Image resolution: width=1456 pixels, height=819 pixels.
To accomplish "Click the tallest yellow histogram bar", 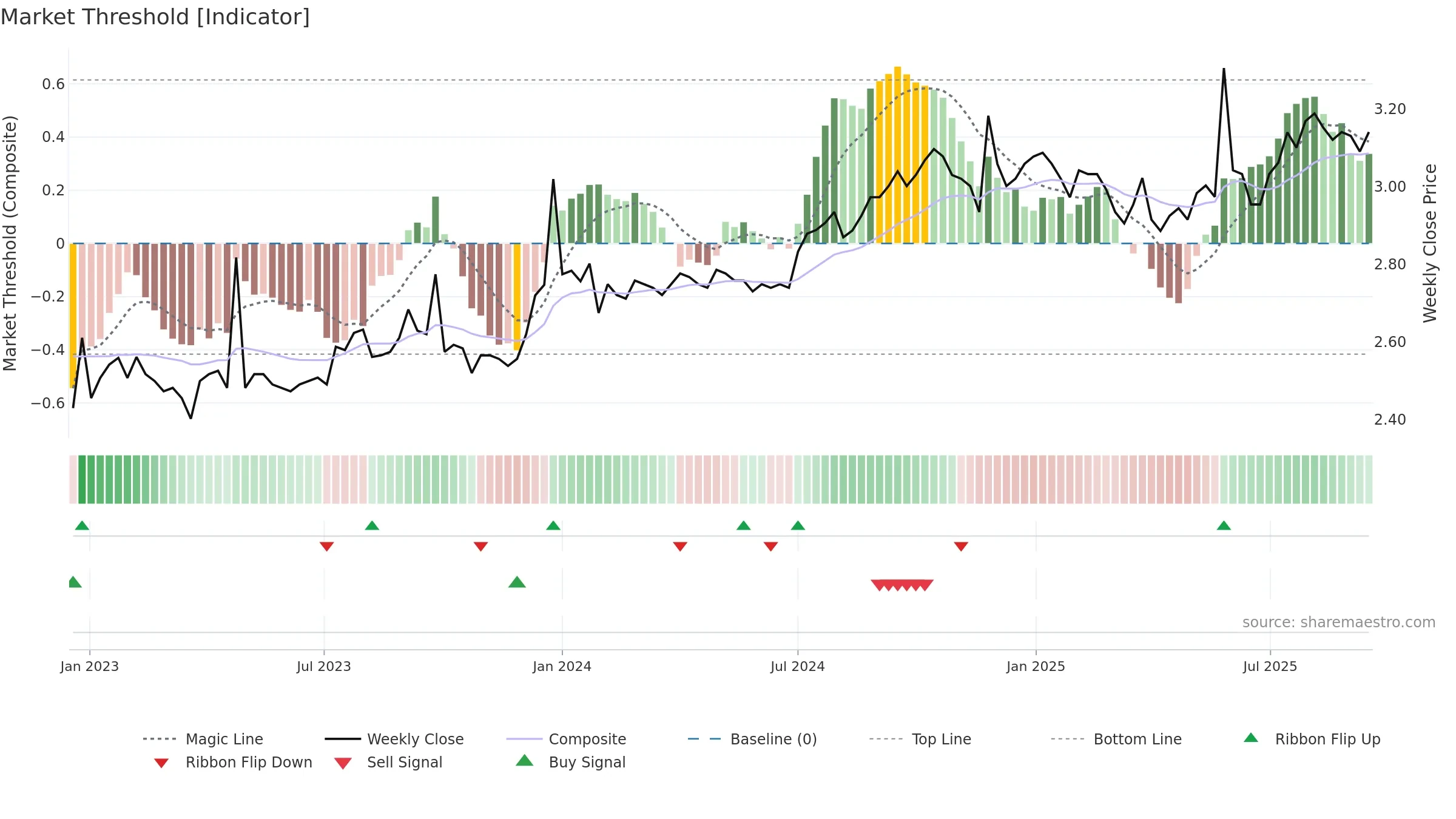I will tap(897, 155).
